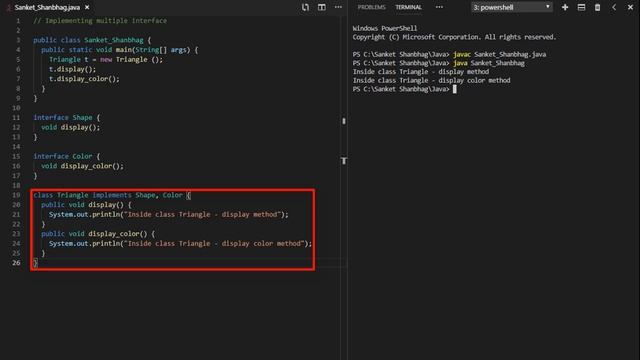640x360 pixels.
Task: Click 't.display();' on line 6
Action: [x=72, y=69]
